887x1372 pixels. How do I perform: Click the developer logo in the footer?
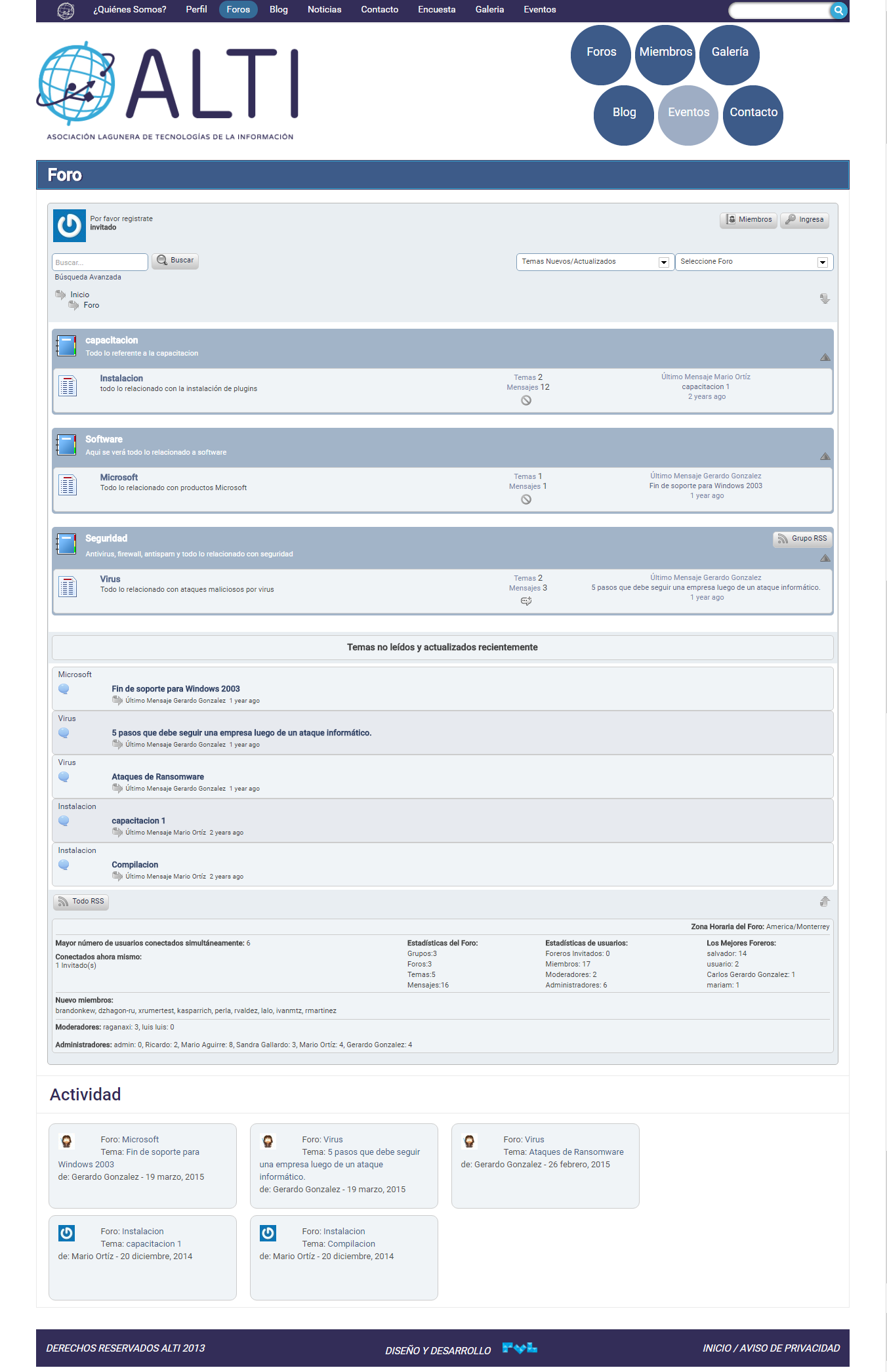tap(520, 1348)
